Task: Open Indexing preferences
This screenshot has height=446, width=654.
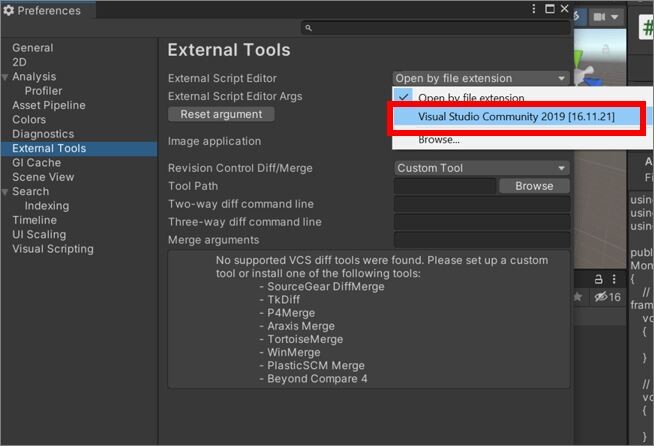Action: [x=47, y=206]
